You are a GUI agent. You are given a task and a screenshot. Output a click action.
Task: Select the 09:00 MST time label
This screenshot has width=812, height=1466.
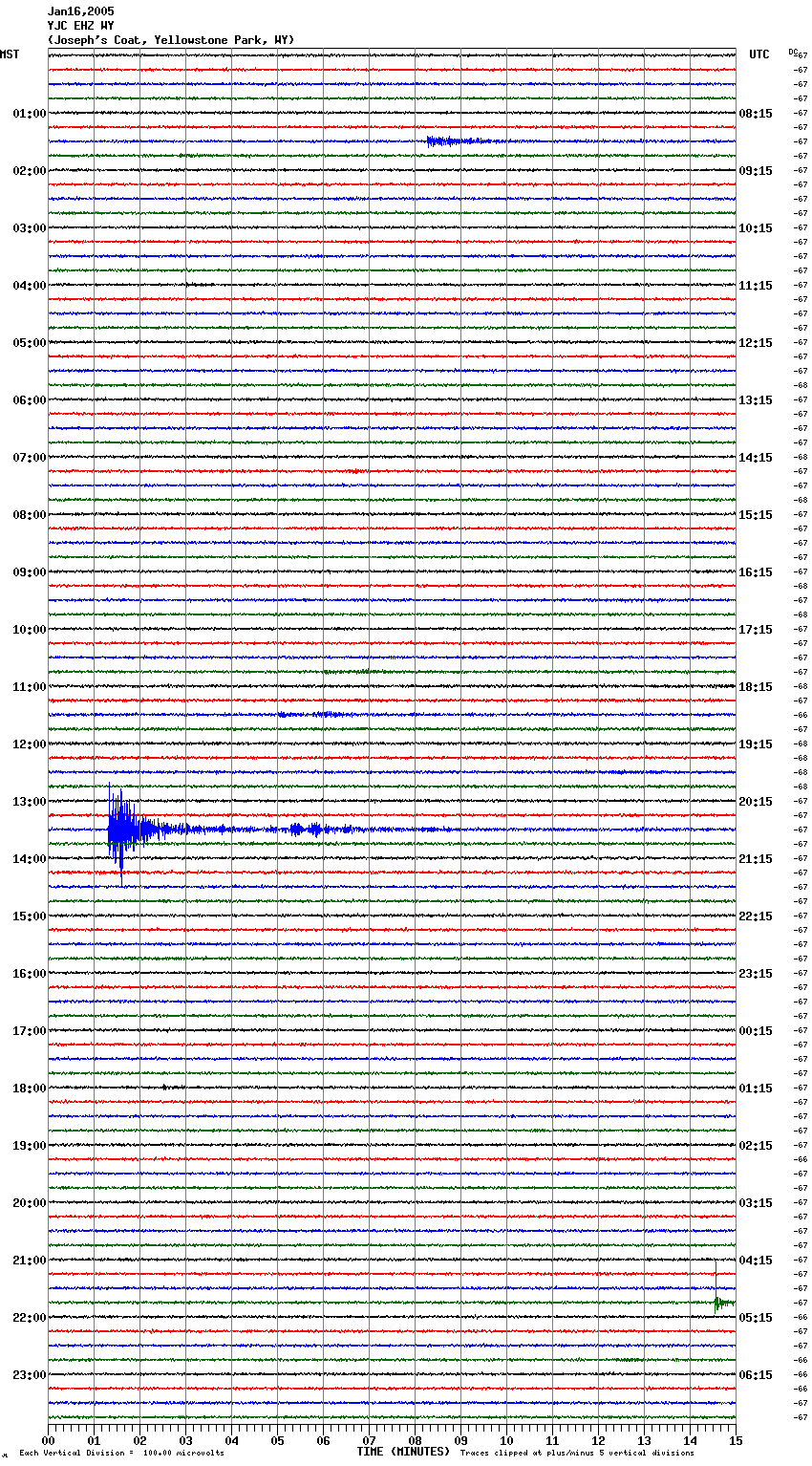pyautogui.click(x=30, y=572)
